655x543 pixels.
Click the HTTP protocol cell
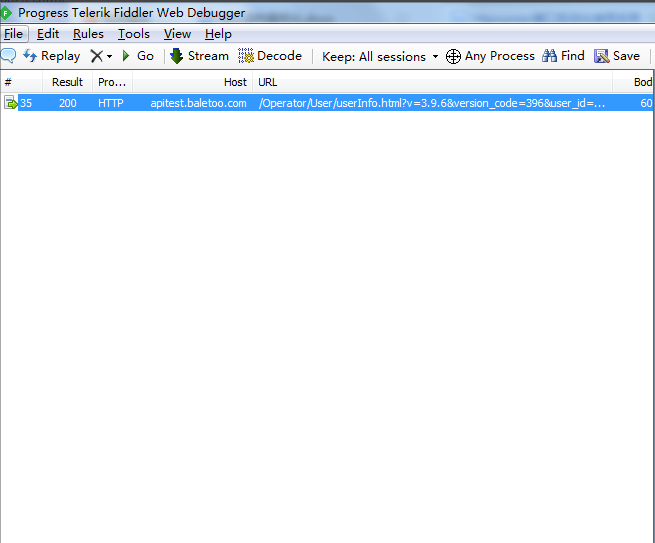pos(111,103)
